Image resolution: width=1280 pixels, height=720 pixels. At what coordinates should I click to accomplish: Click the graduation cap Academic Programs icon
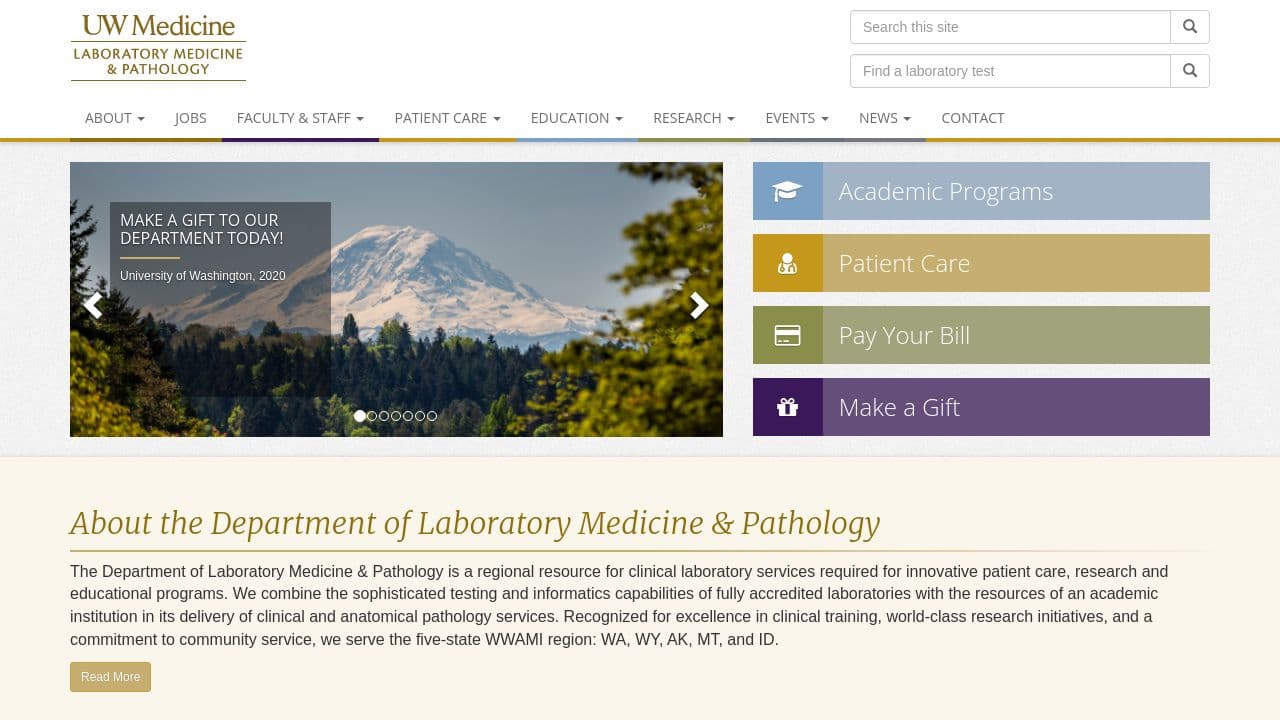(x=788, y=191)
